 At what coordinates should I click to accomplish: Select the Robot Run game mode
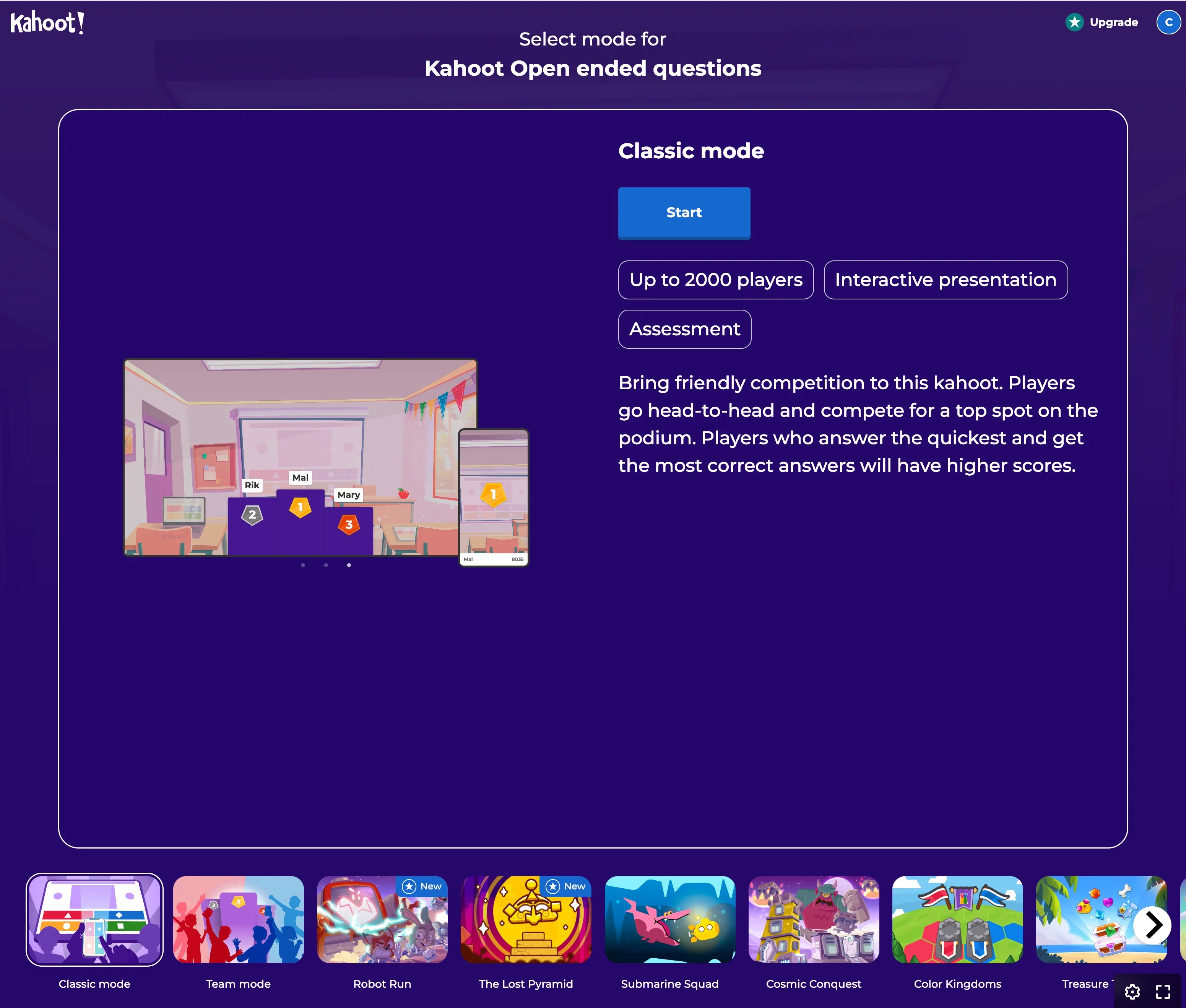pos(382,919)
